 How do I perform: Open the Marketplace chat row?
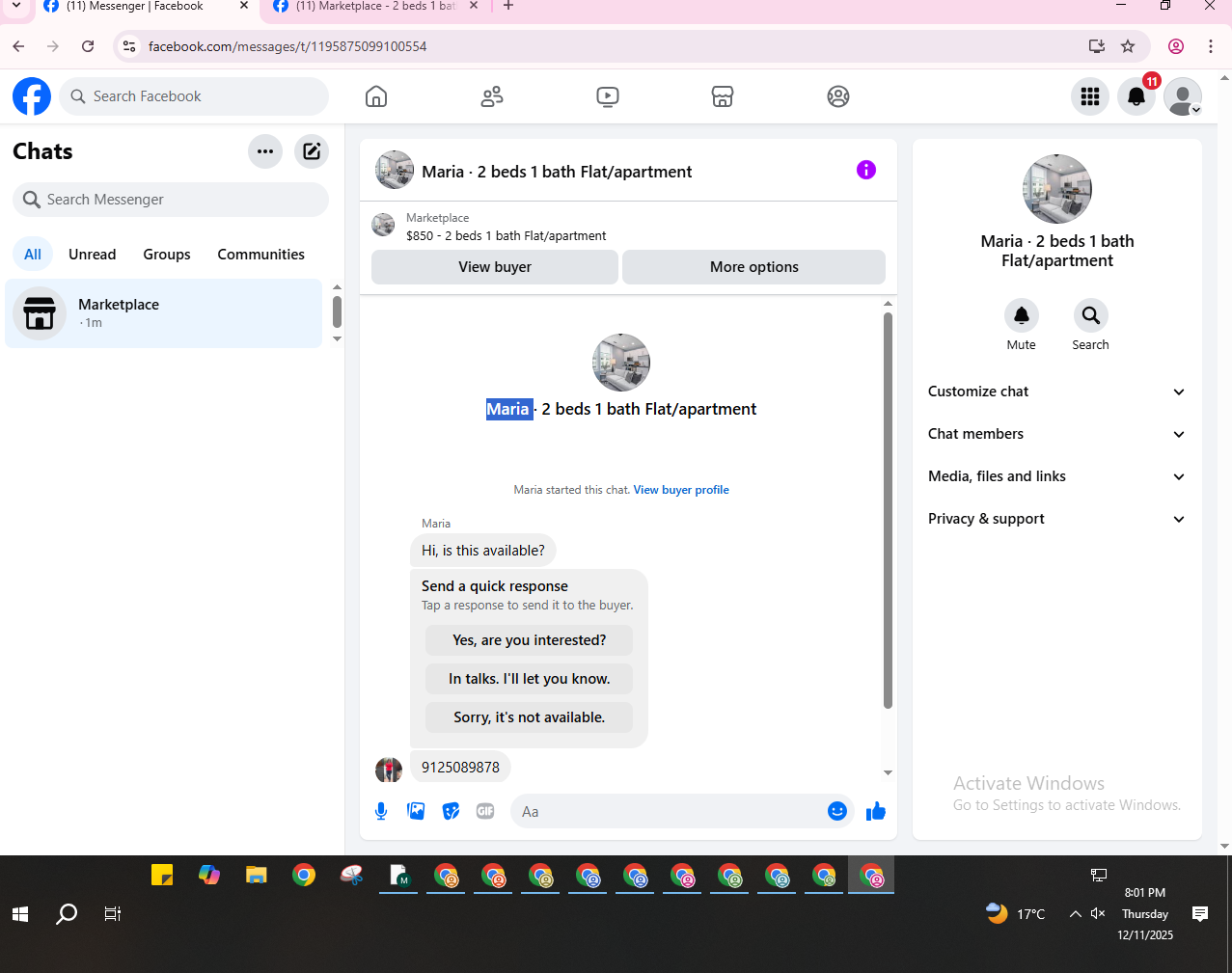click(164, 313)
